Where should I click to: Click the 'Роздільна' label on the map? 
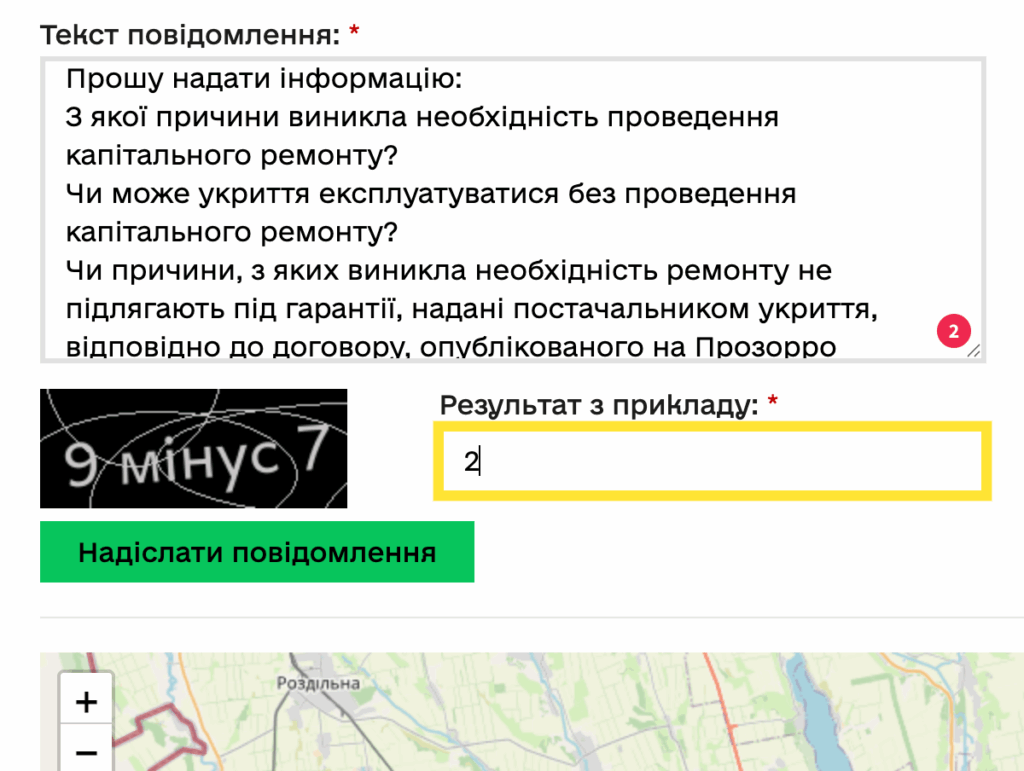(x=318, y=683)
